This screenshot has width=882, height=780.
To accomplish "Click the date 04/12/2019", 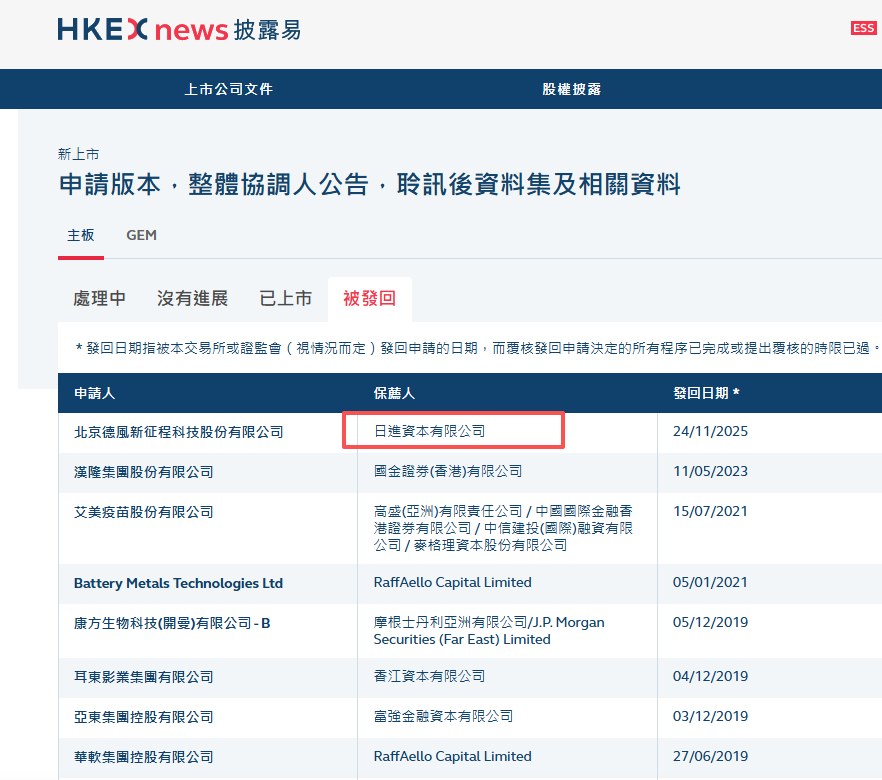I will pyautogui.click(x=710, y=676).
